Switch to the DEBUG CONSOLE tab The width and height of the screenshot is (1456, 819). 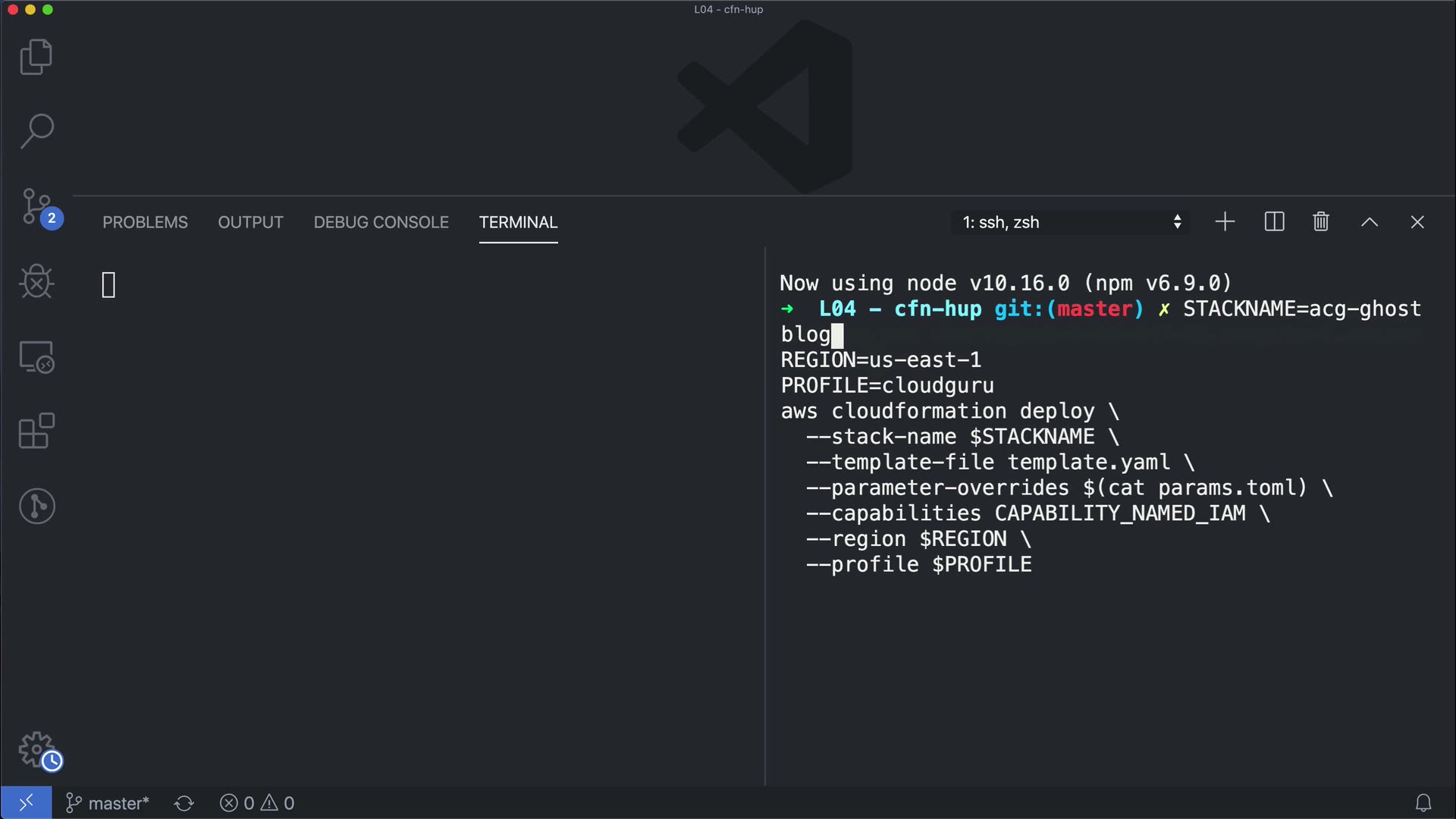coord(381,222)
